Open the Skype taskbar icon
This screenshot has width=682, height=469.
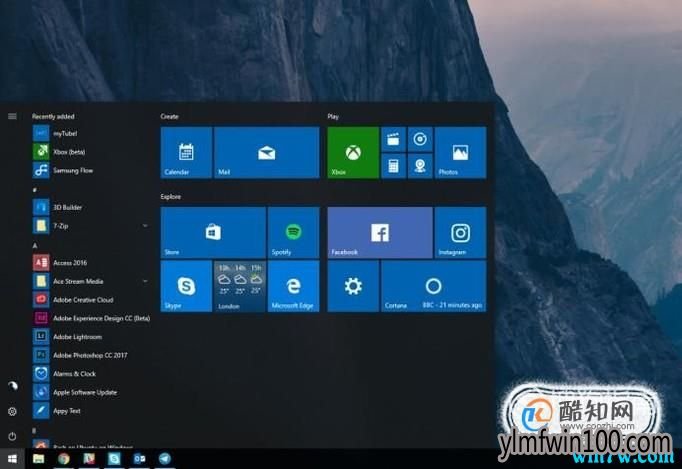tap(114, 459)
